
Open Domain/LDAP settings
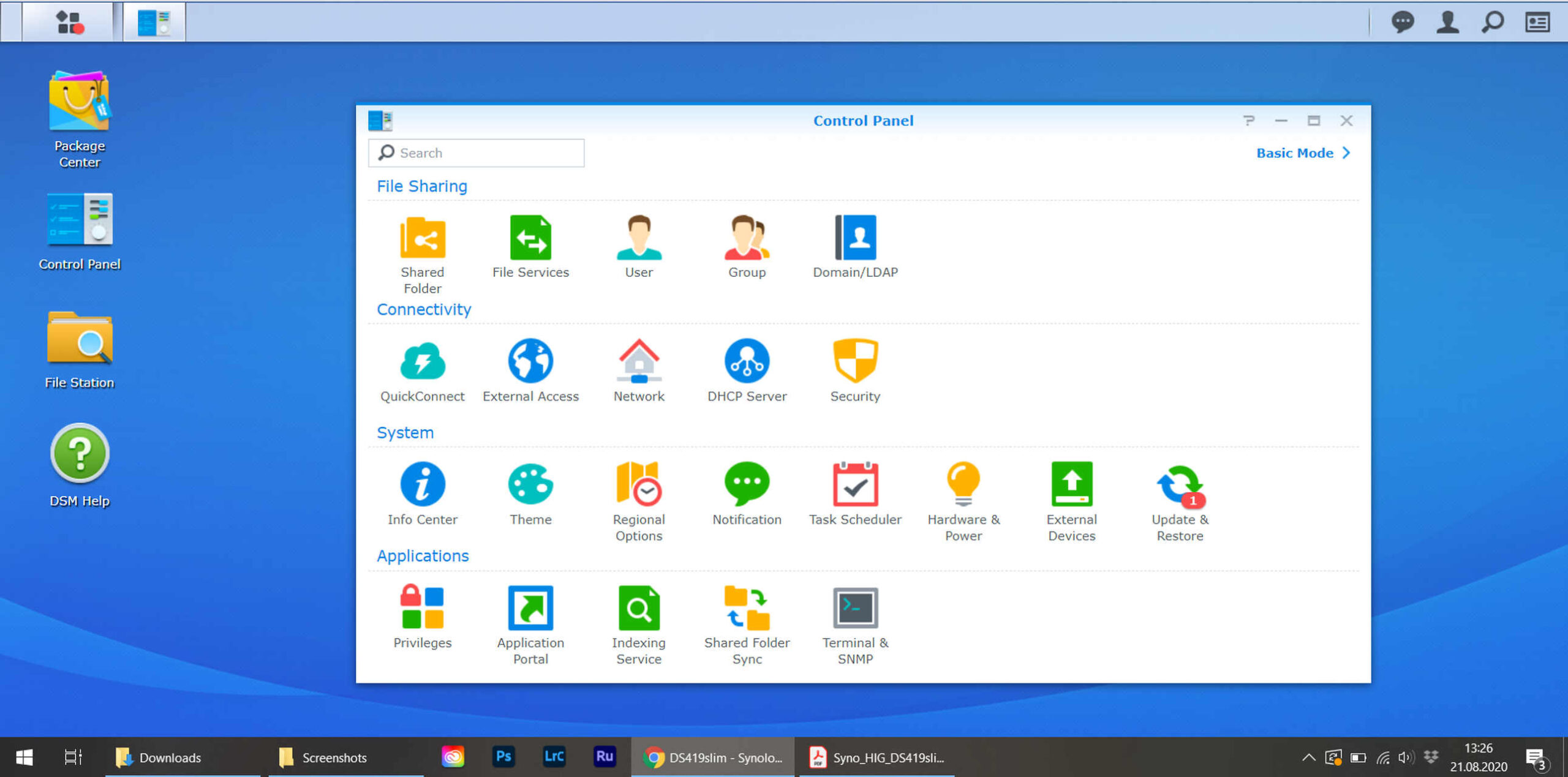(855, 247)
